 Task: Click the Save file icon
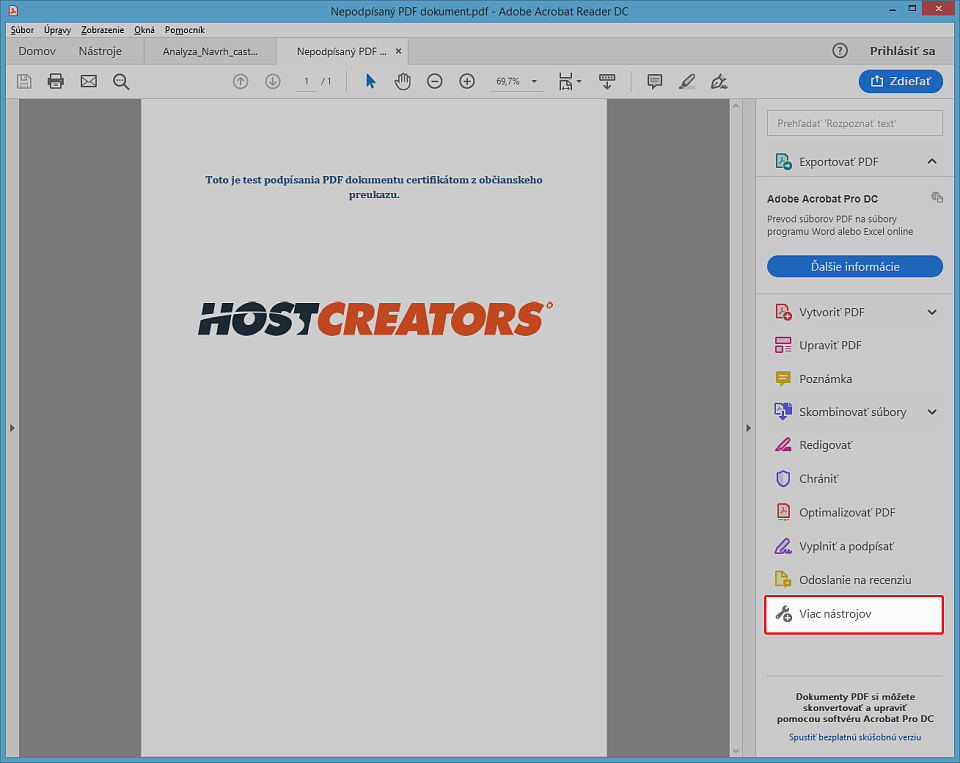tap(24, 81)
